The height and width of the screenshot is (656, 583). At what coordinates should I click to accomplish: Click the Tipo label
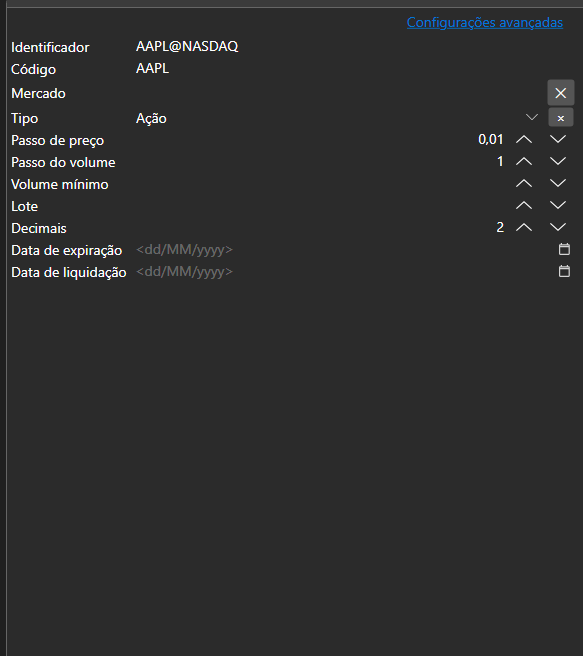pos(25,118)
